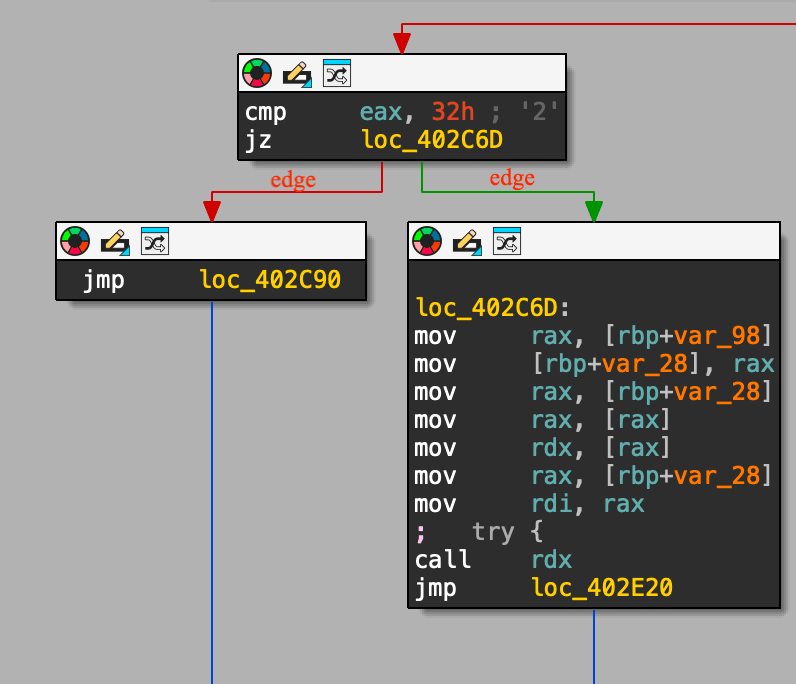796x684 pixels.
Task: Click the green edge label on the right branch
Action: pos(512,178)
